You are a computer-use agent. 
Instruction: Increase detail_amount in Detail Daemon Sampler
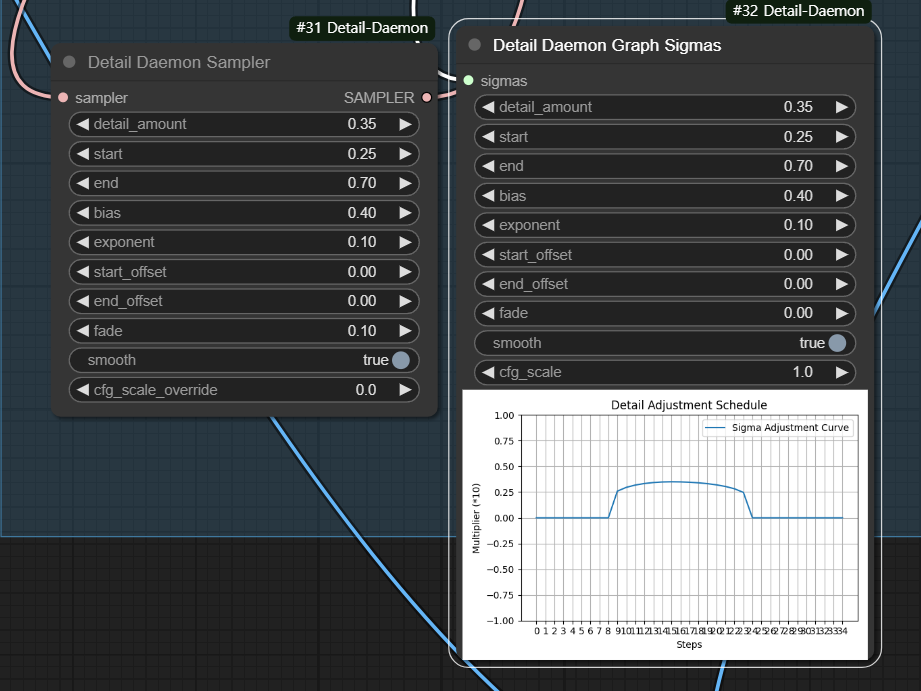405,124
